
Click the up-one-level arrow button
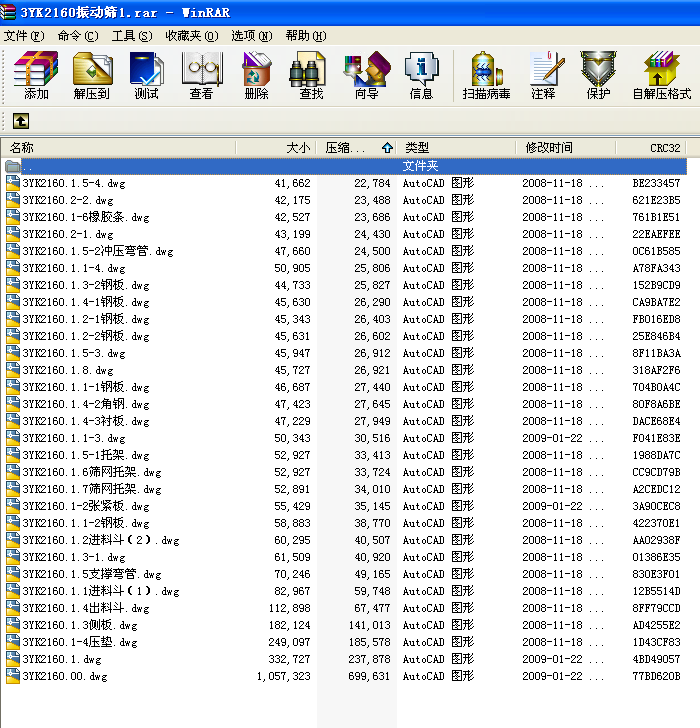coord(20,121)
